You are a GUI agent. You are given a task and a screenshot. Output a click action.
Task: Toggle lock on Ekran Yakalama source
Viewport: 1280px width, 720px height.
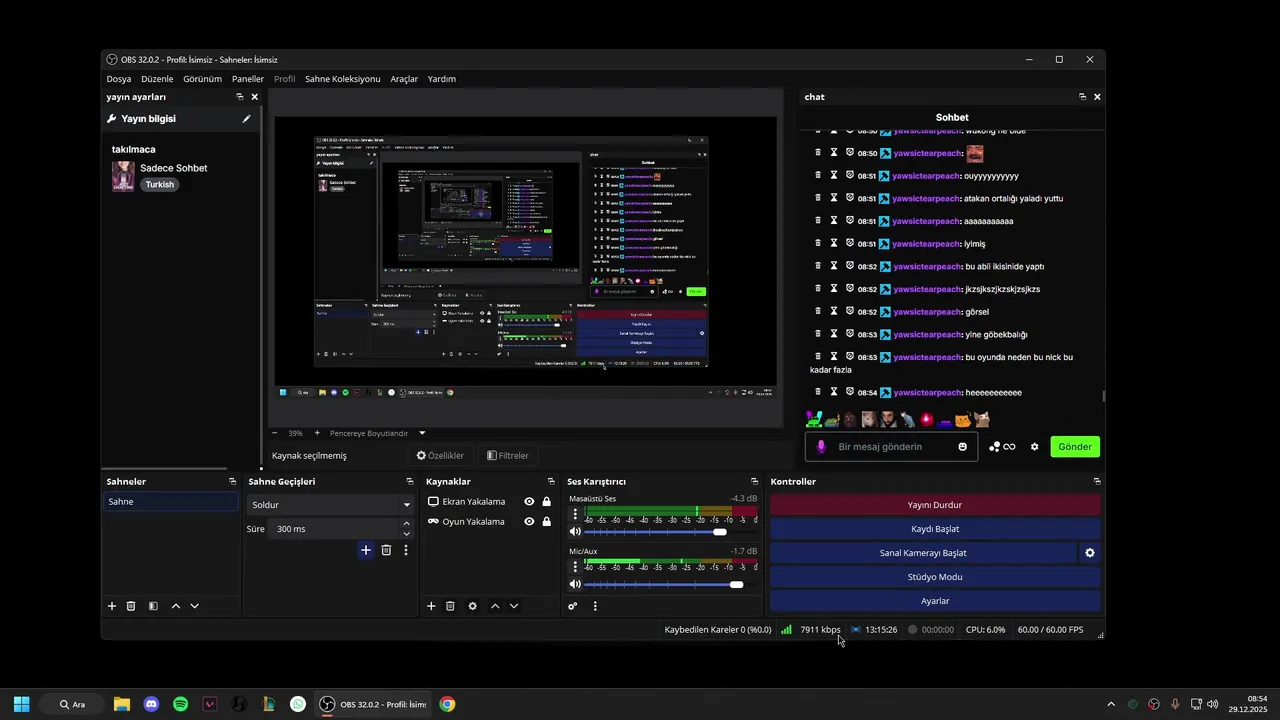[547, 502]
